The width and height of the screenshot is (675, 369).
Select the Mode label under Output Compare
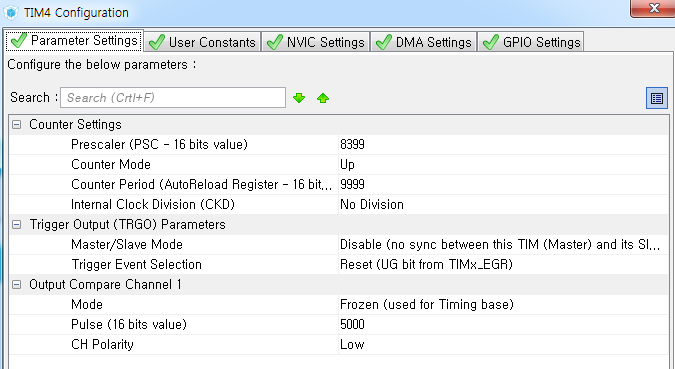point(87,305)
